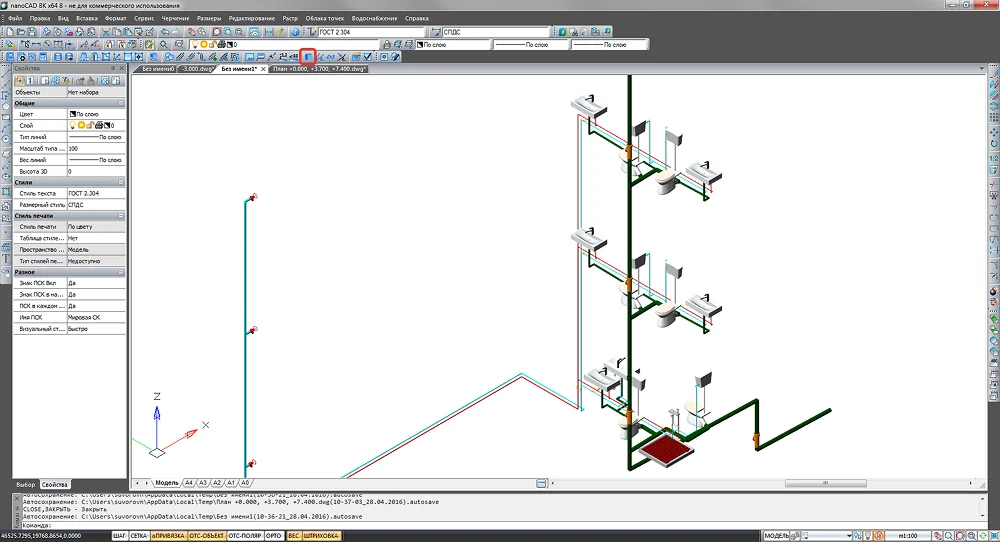
Task: Click the undo arrow icon
Action: [x=165, y=32]
